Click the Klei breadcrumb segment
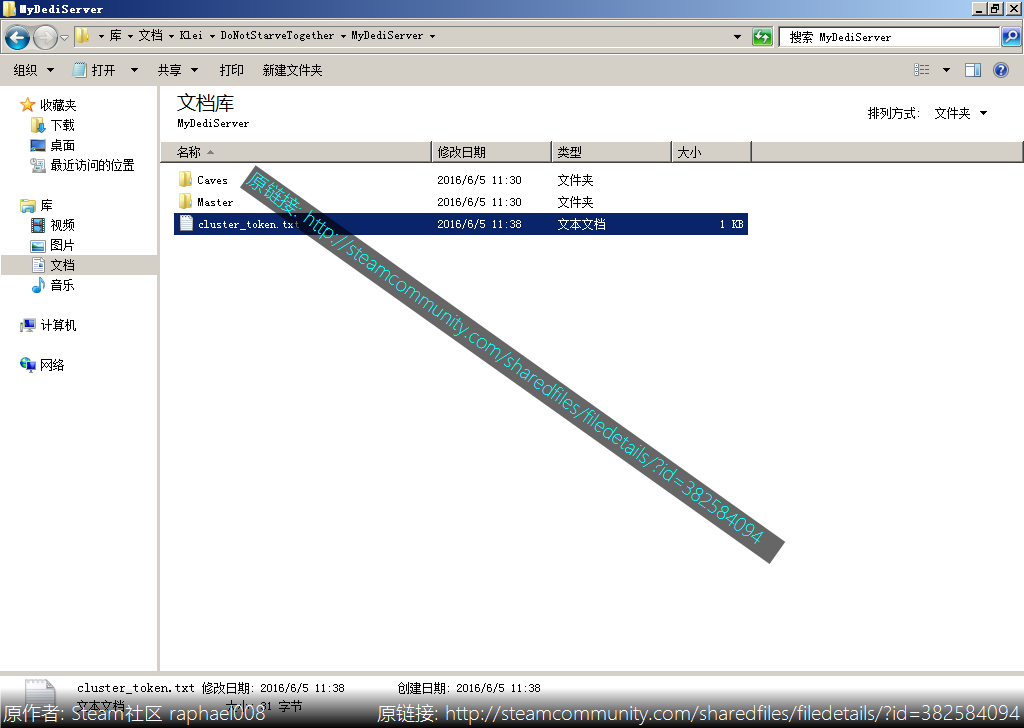Image resolution: width=1024 pixels, height=728 pixels. pyautogui.click(x=191, y=35)
